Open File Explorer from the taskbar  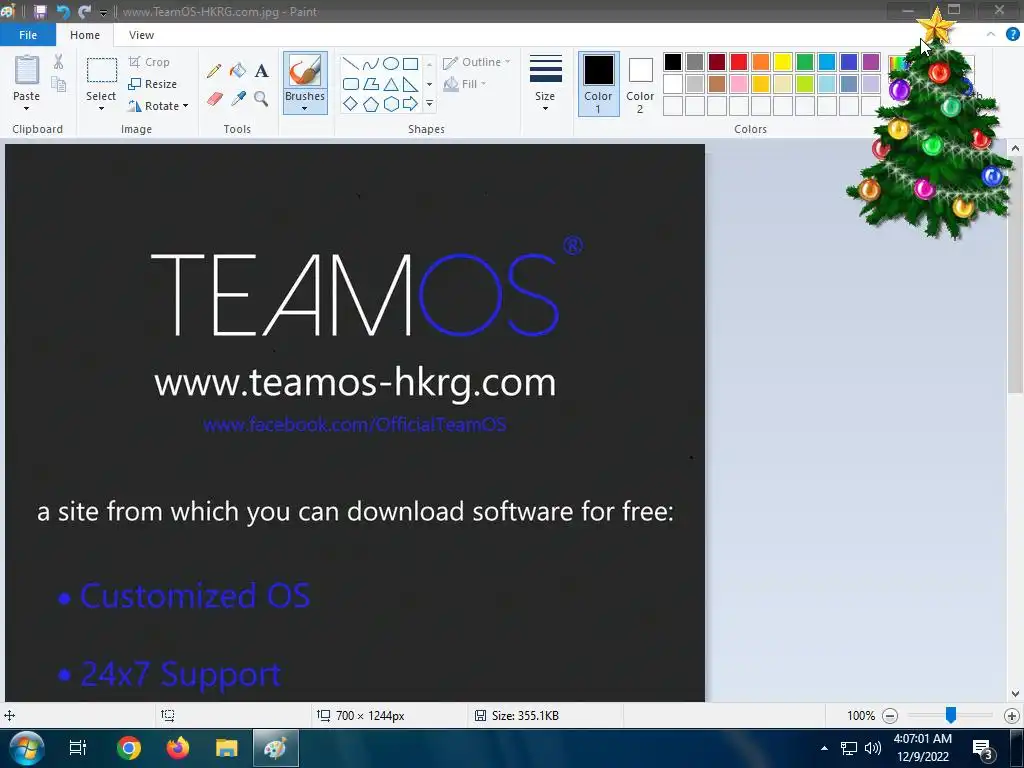click(x=227, y=748)
